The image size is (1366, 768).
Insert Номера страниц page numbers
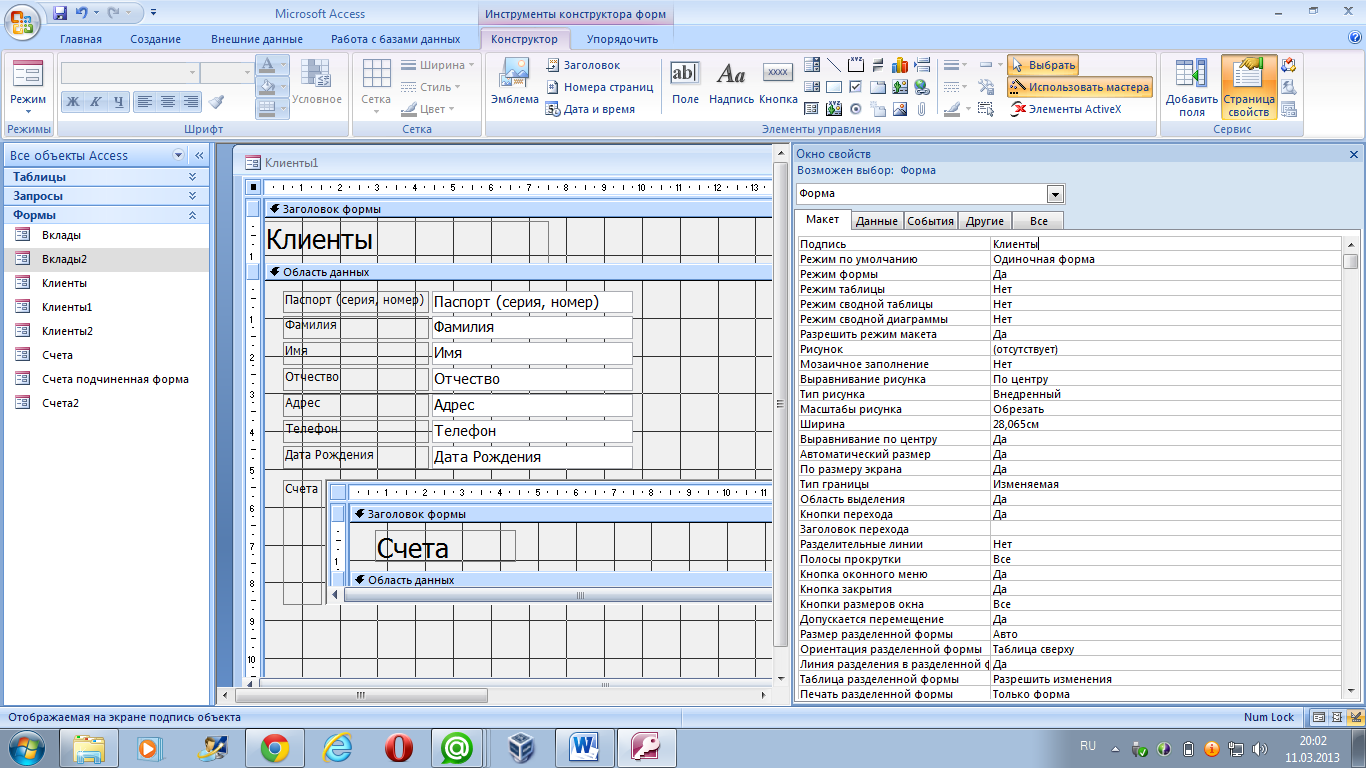point(600,87)
